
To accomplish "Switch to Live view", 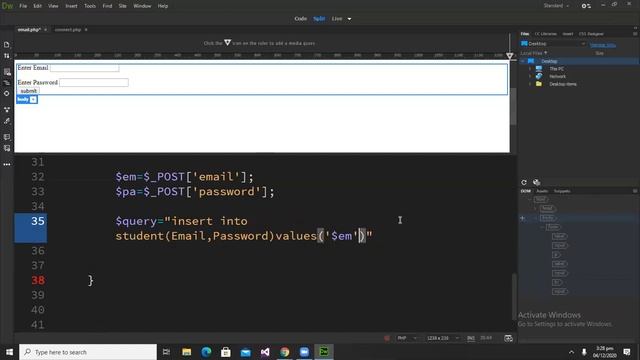I will click(x=337, y=19).
